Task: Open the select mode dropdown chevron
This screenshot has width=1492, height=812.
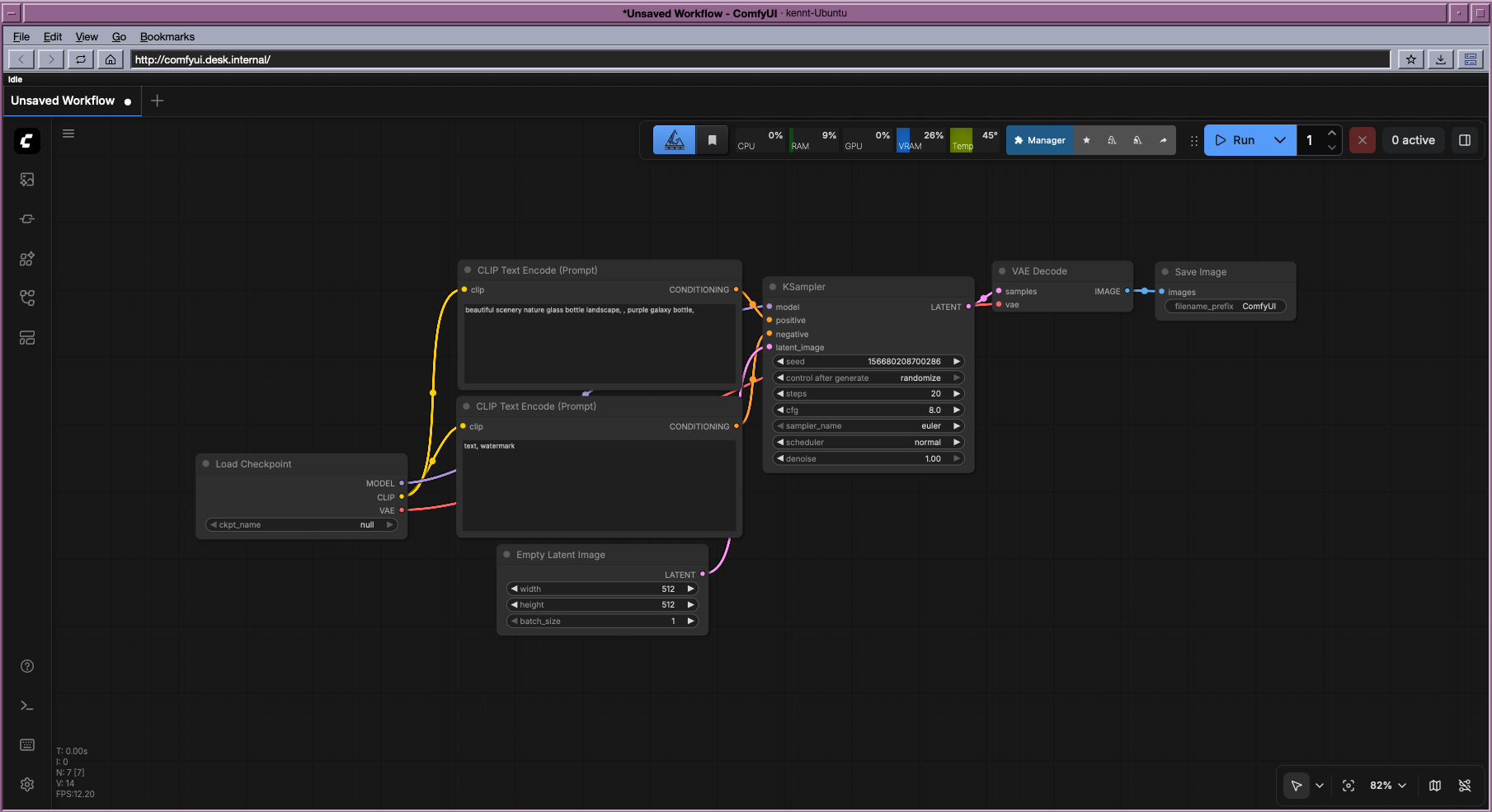Action: point(1320,786)
